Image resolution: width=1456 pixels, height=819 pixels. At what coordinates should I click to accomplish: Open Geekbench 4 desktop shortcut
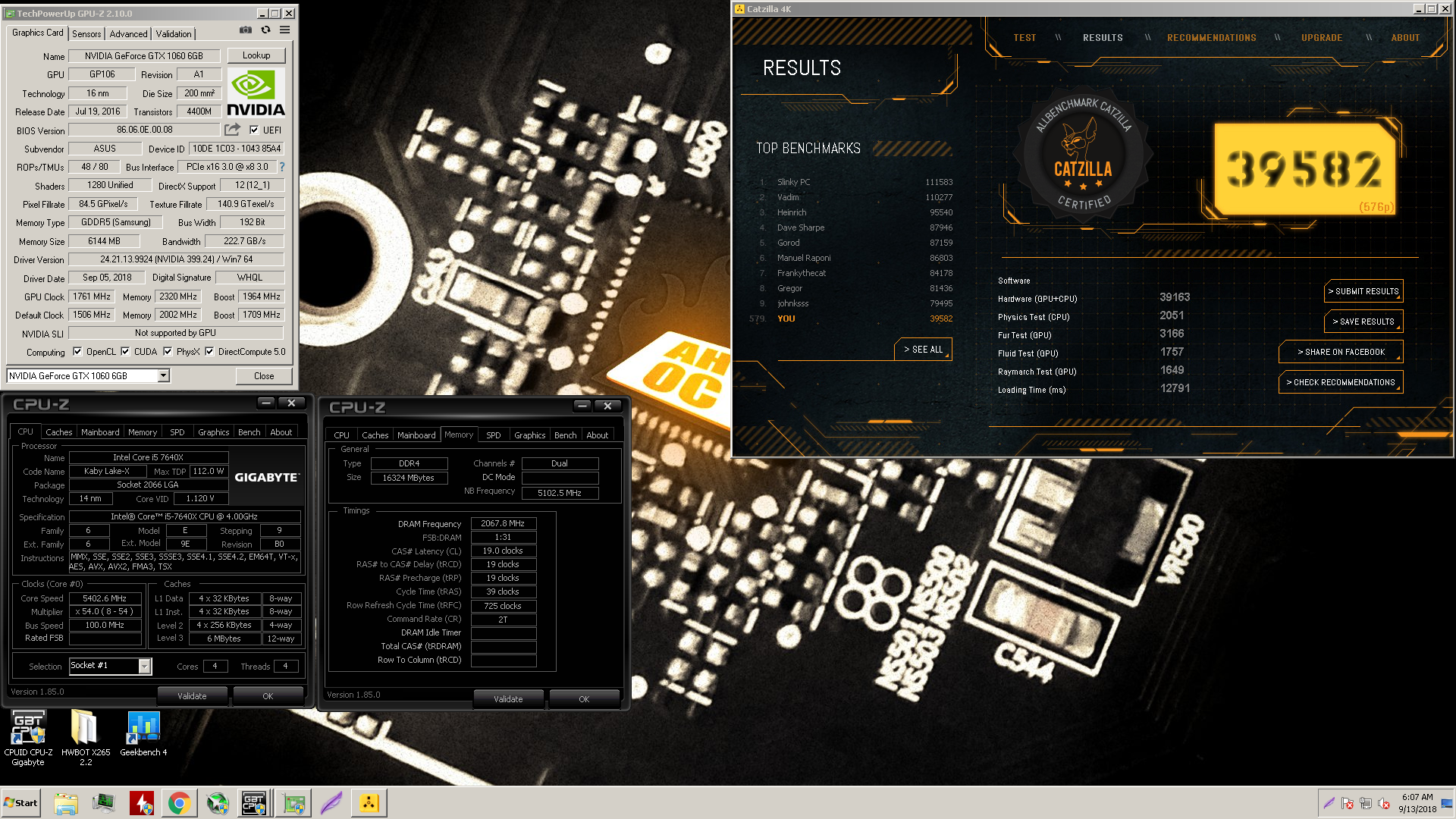143,735
